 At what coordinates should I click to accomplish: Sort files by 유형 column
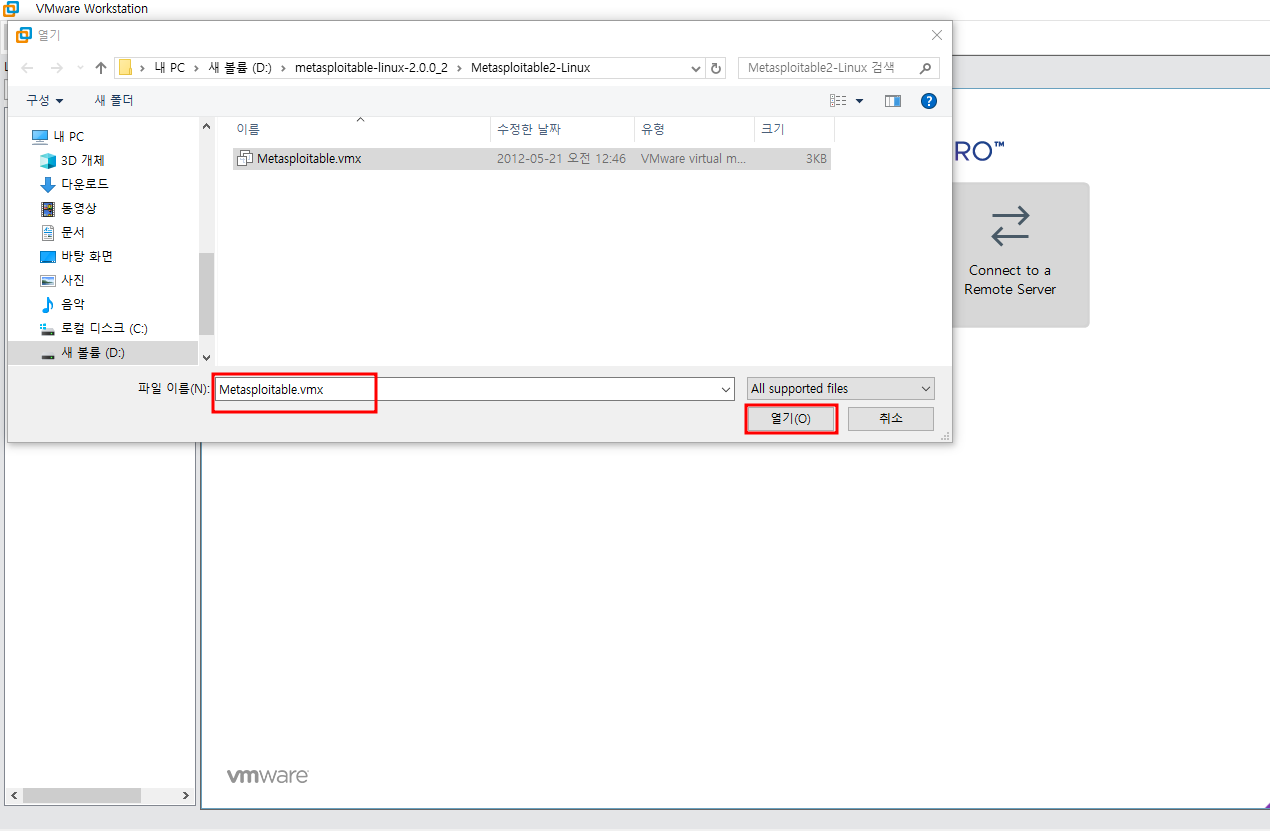[694, 130]
